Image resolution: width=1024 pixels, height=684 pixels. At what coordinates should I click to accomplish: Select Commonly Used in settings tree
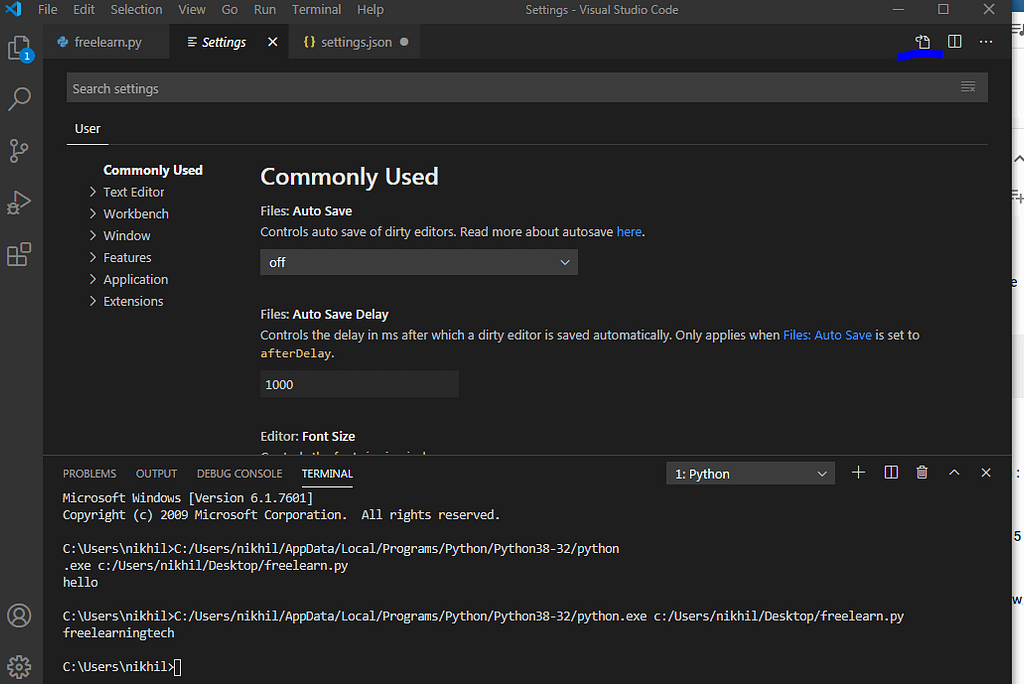tap(153, 170)
